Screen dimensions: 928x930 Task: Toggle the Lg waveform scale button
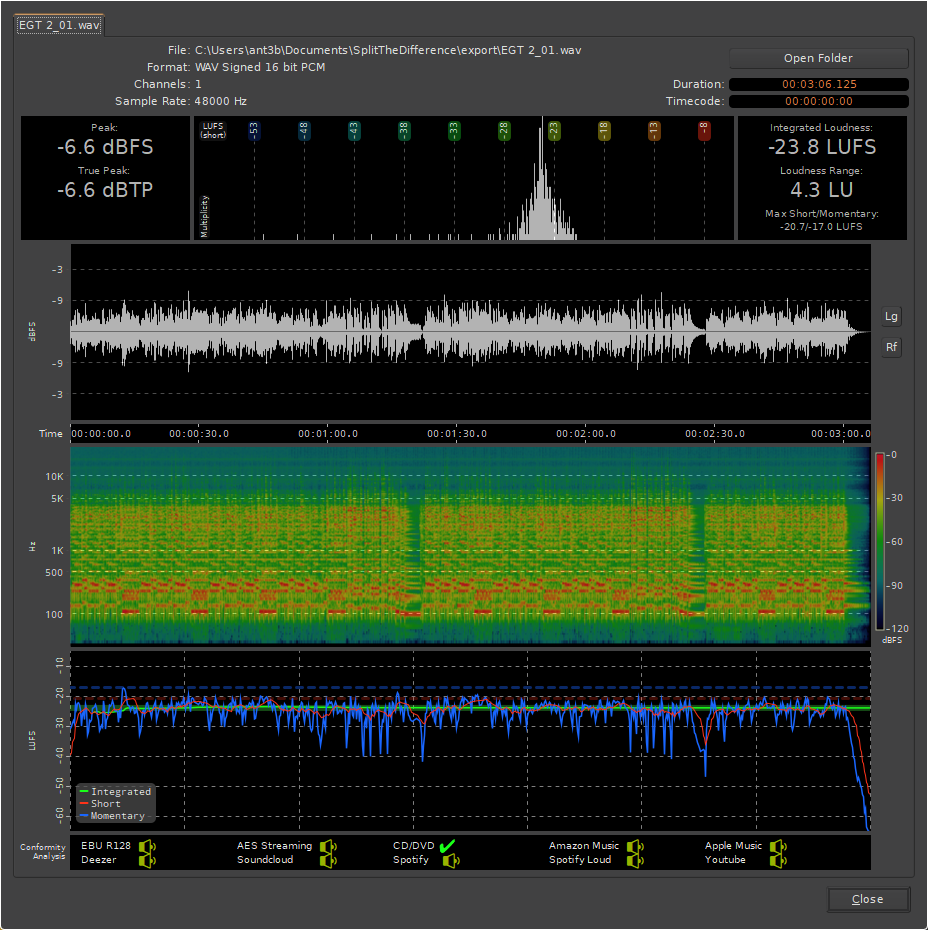point(891,316)
